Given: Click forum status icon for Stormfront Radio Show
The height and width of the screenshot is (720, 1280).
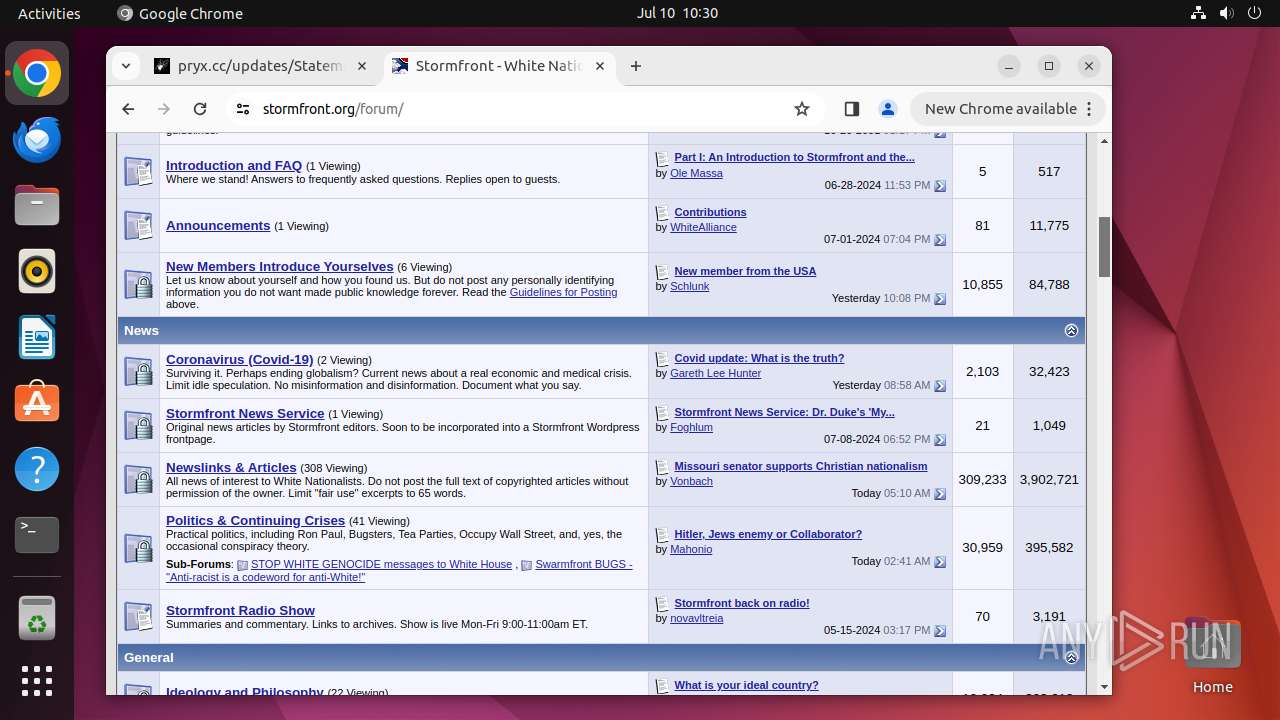Looking at the screenshot, I should (x=138, y=617).
